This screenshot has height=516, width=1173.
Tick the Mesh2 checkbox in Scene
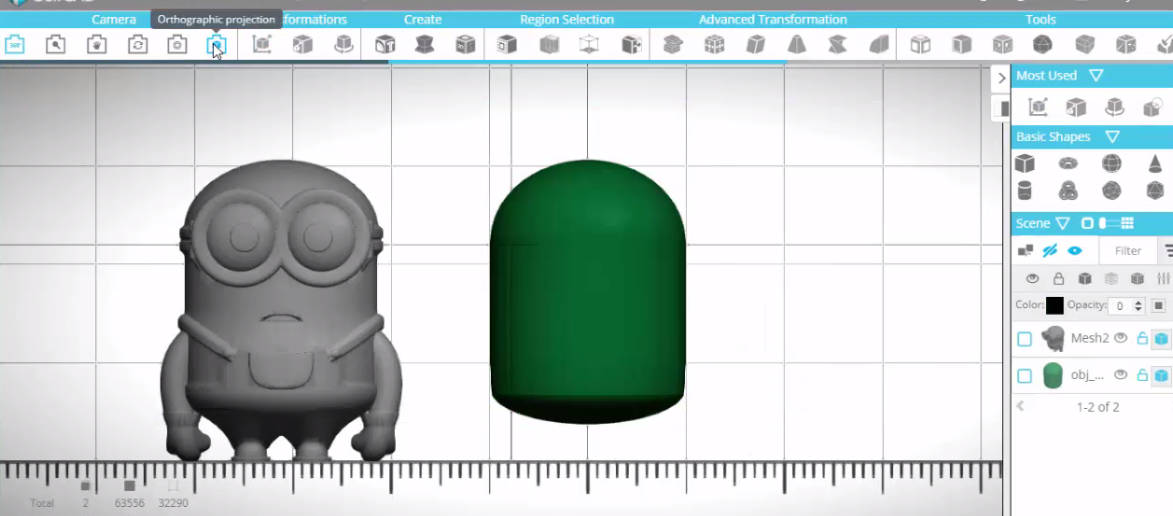click(x=1024, y=340)
